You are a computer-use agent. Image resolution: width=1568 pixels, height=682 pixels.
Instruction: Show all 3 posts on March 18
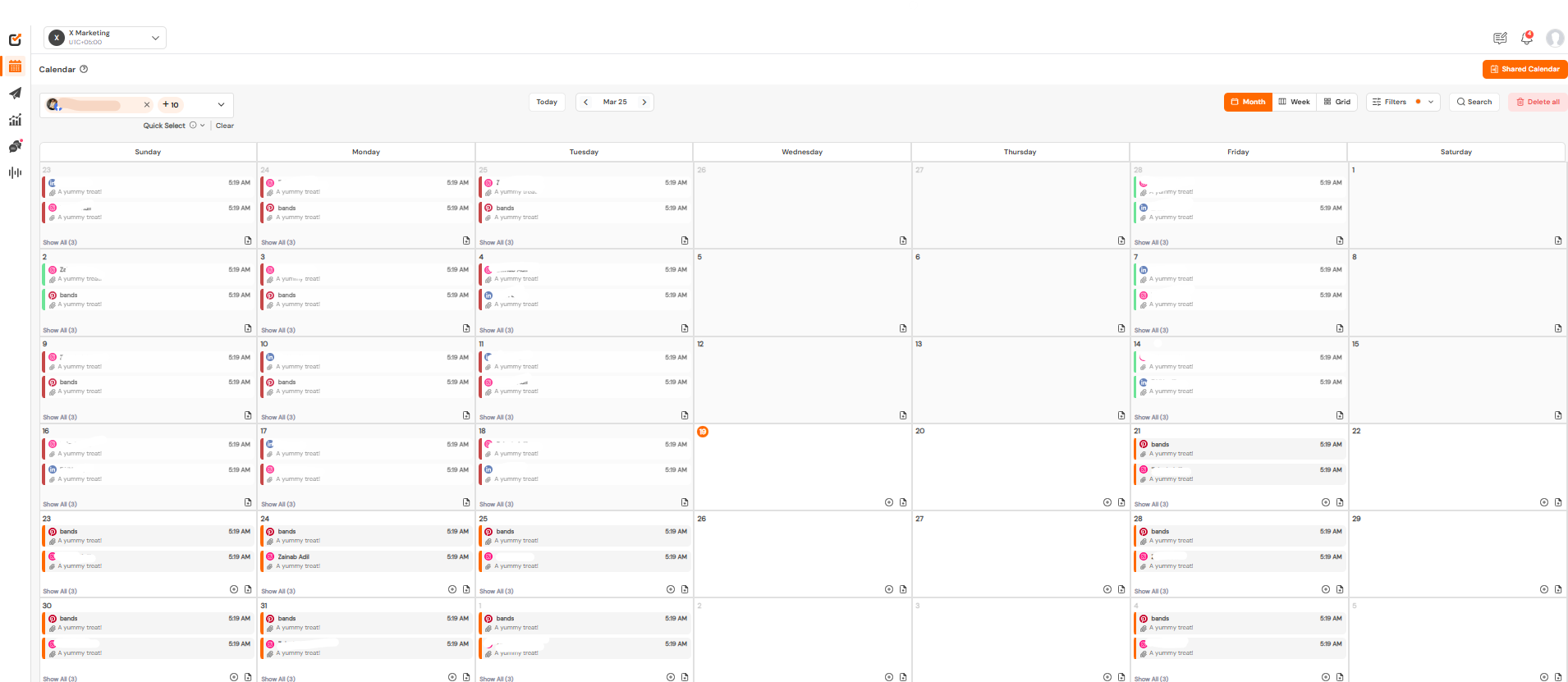497,504
